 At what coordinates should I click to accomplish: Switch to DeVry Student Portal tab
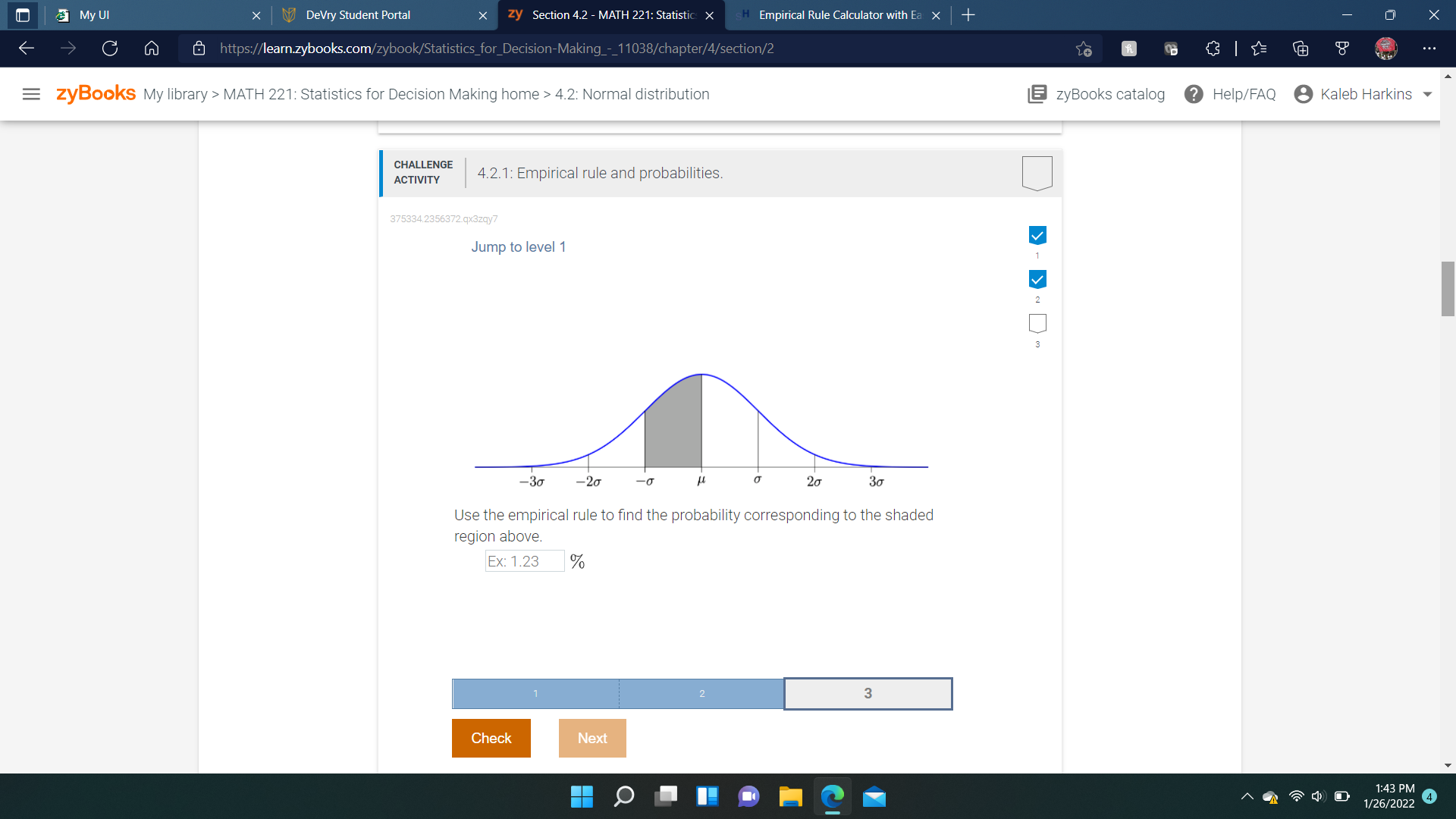click(x=358, y=15)
